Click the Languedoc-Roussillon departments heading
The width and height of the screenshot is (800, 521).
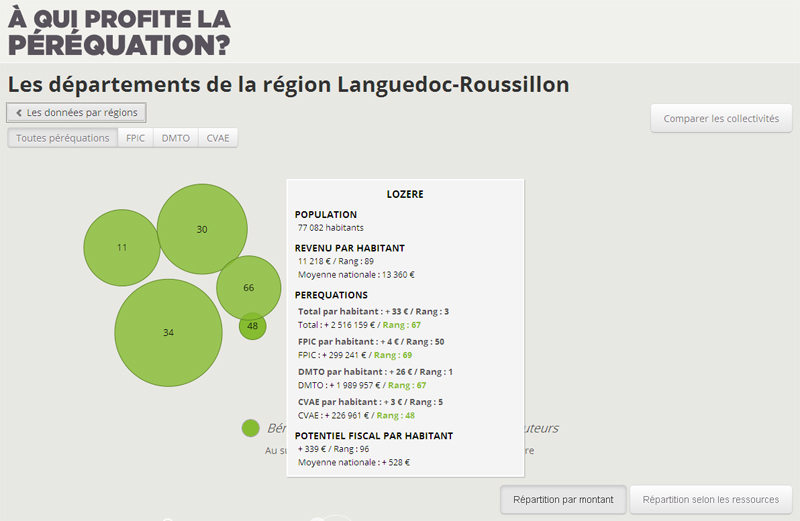coord(288,85)
